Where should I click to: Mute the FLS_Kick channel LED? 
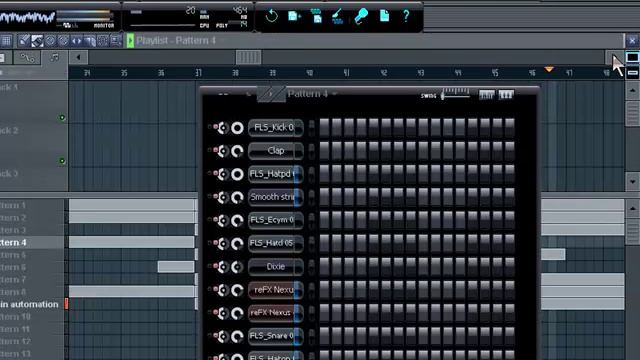[x=215, y=127]
